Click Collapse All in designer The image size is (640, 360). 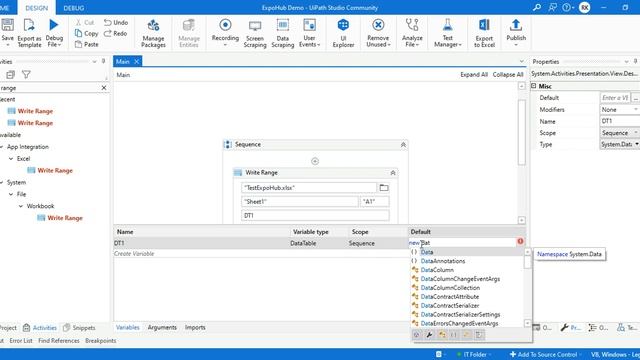point(508,75)
